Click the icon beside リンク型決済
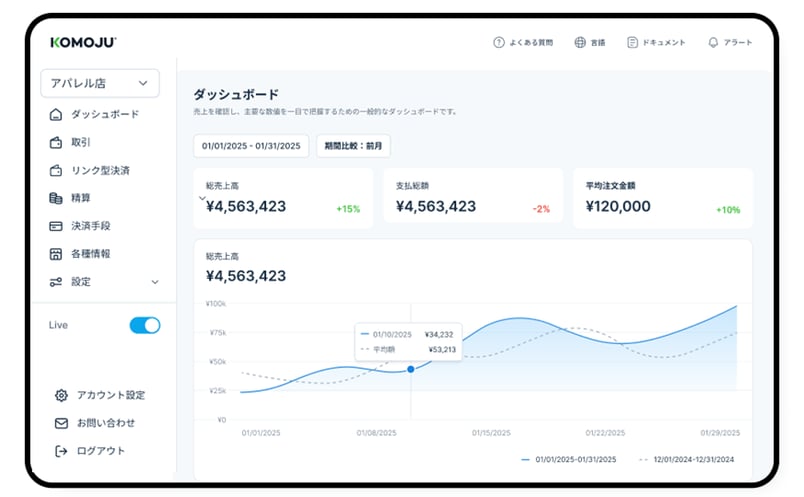The height and width of the screenshot is (497, 804). pos(55,170)
